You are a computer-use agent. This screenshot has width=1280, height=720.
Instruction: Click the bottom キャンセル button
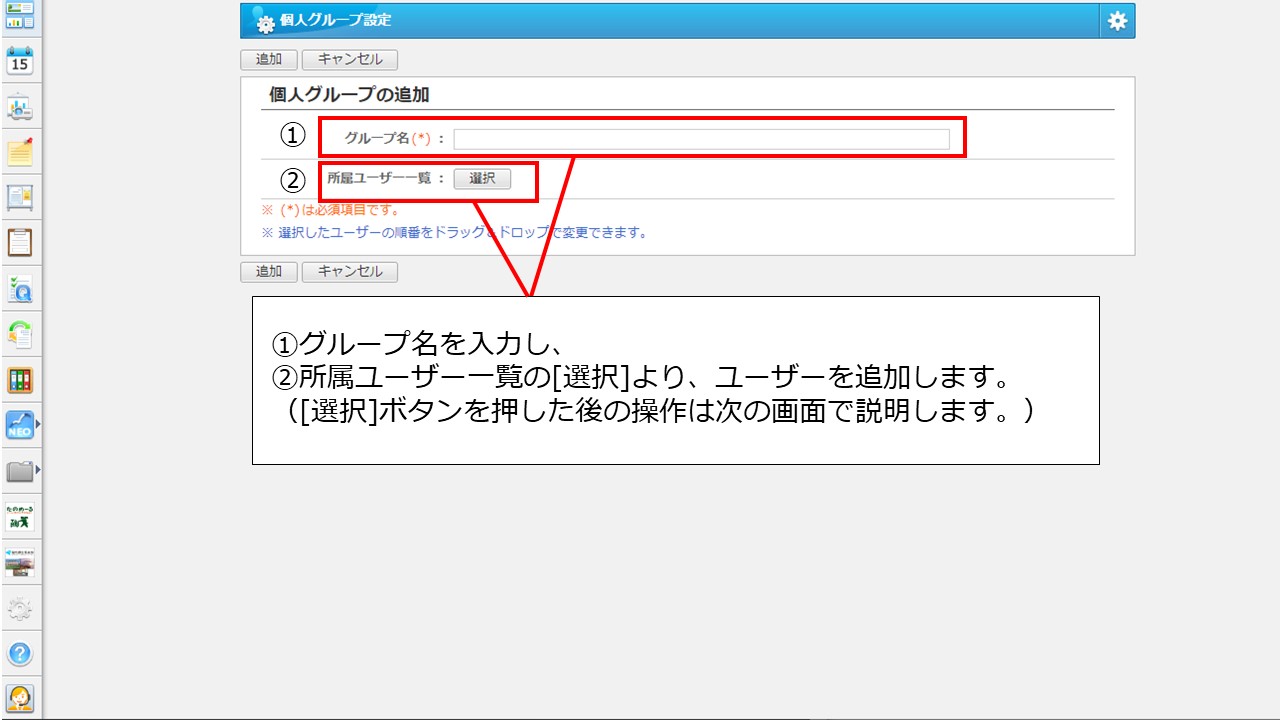pyautogui.click(x=350, y=272)
